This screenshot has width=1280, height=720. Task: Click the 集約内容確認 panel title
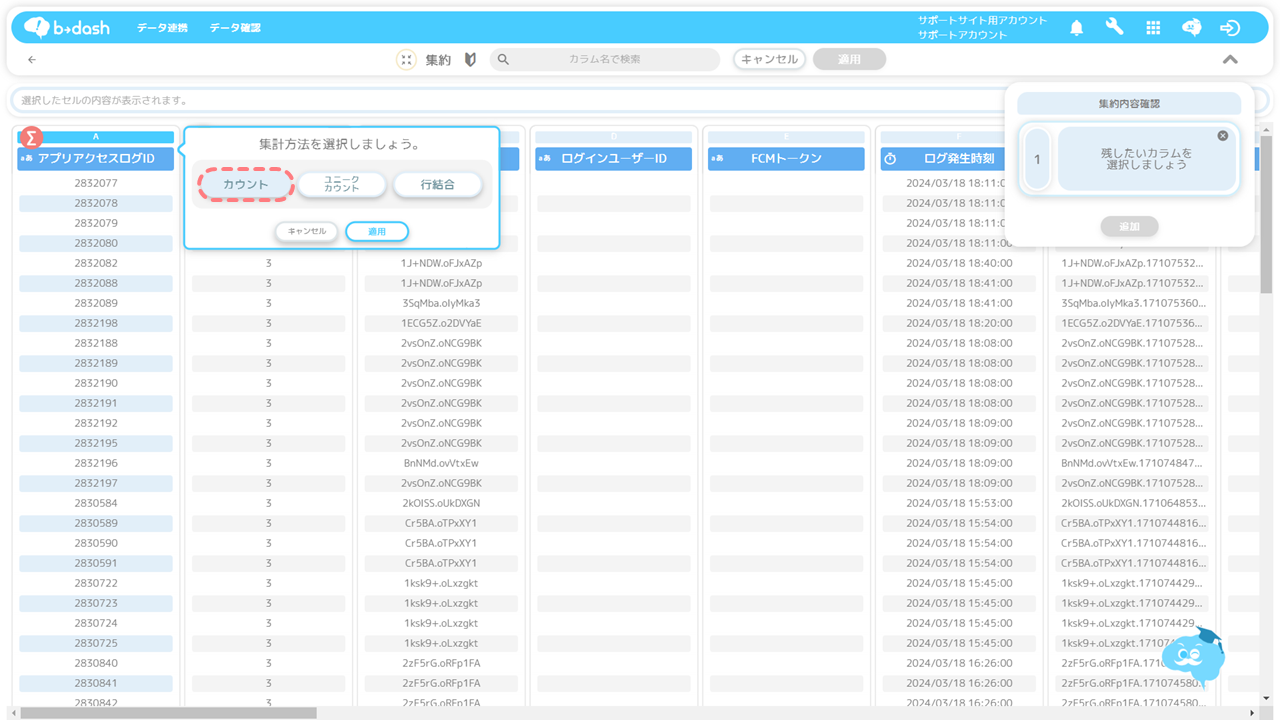(x=1129, y=104)
